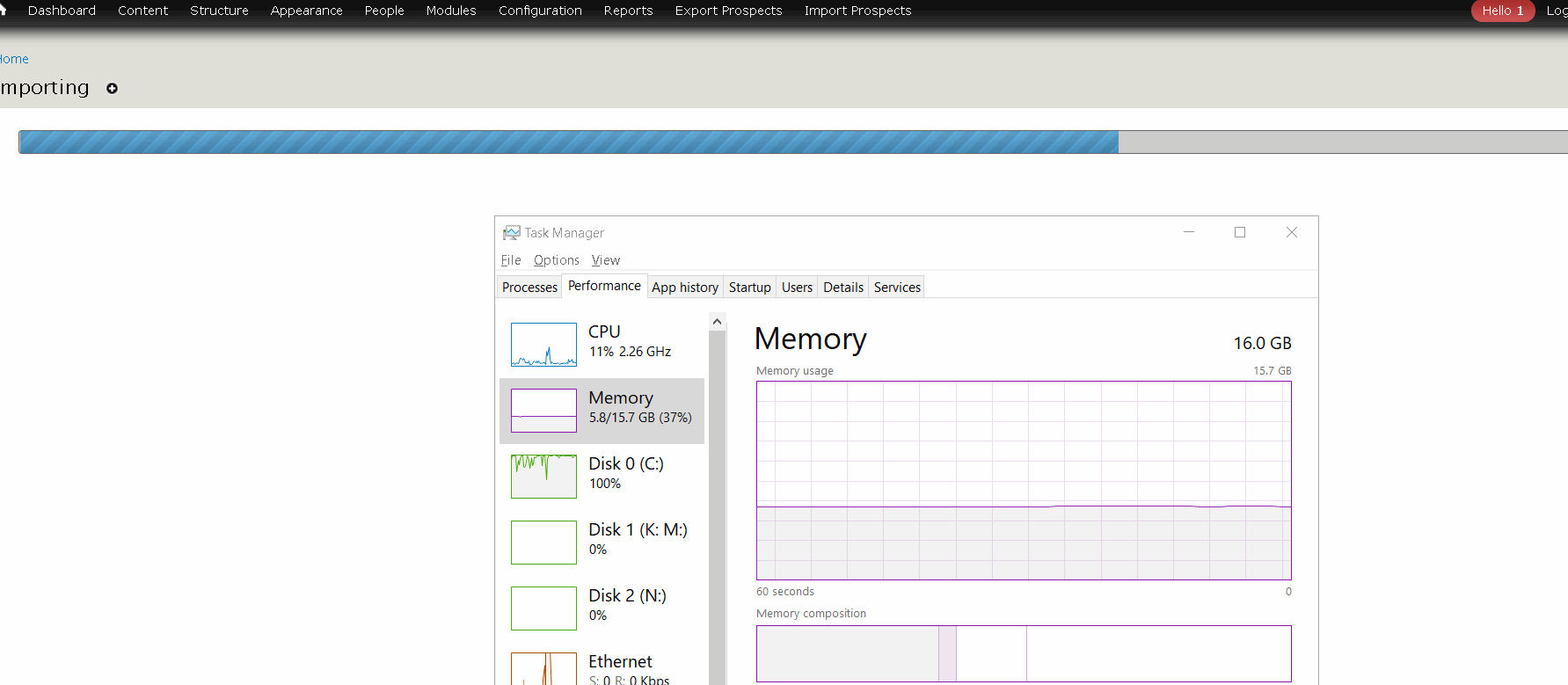
Task: Click the Disk 0 (C:) label
Action: [626, 463]
